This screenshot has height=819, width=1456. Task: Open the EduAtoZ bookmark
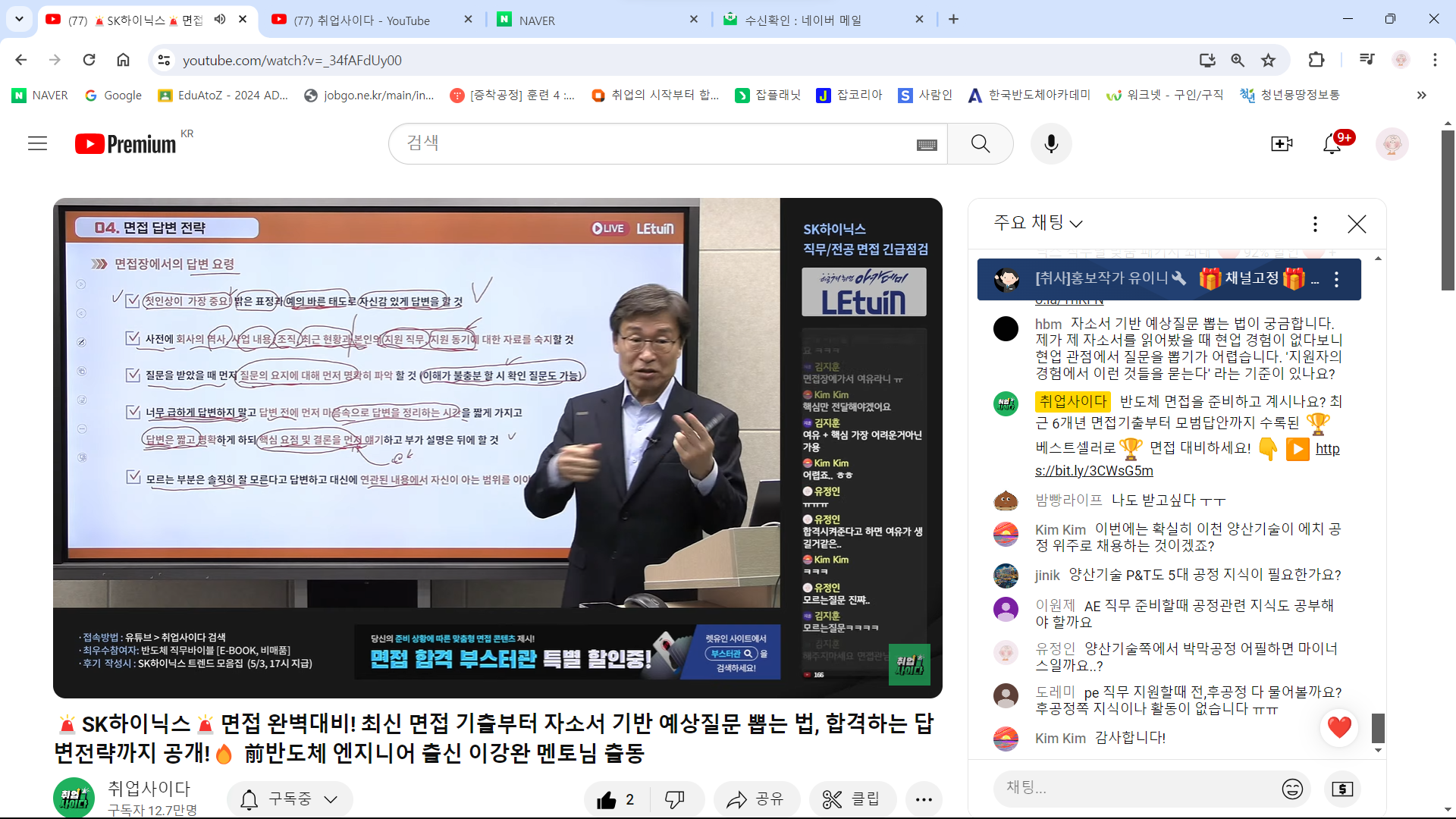click(x=223, y=95)
